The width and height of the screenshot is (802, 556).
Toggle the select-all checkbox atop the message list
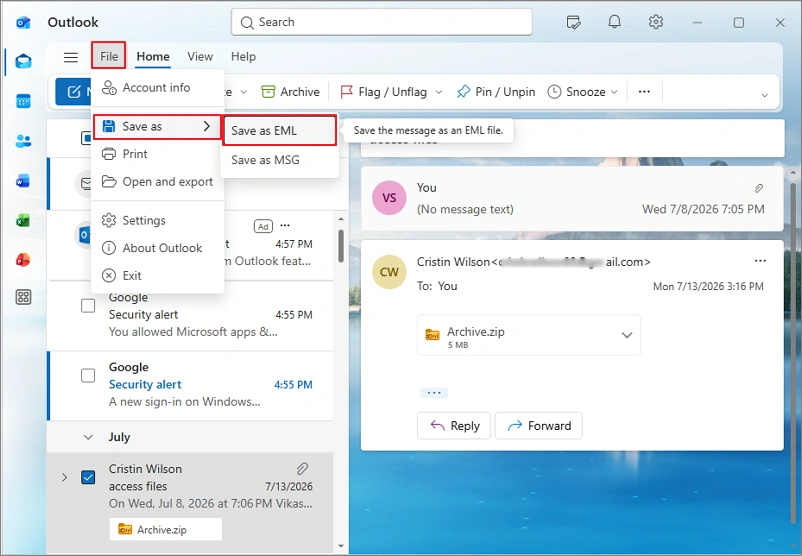point(86,138)
